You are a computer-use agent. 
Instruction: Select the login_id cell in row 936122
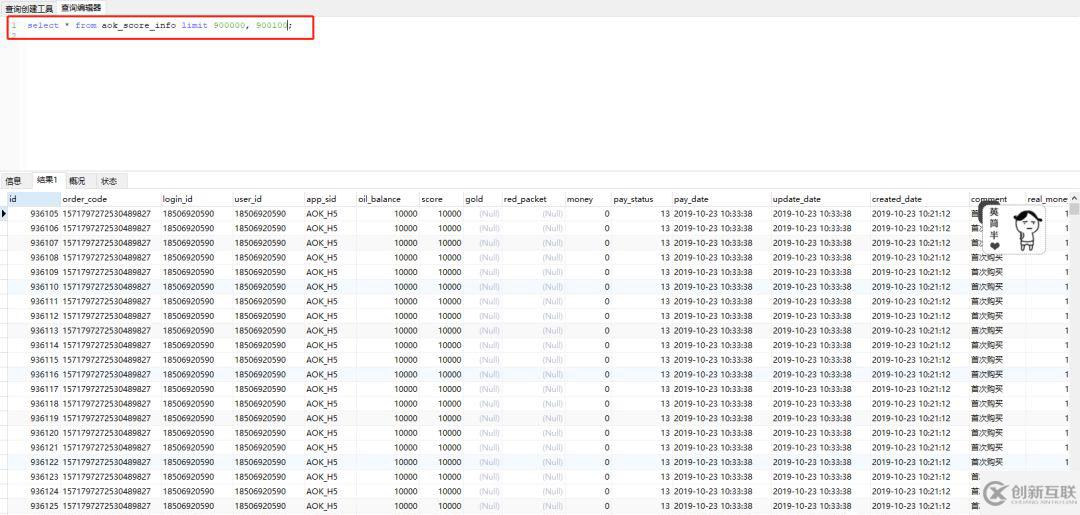click(x=188, y=463)
